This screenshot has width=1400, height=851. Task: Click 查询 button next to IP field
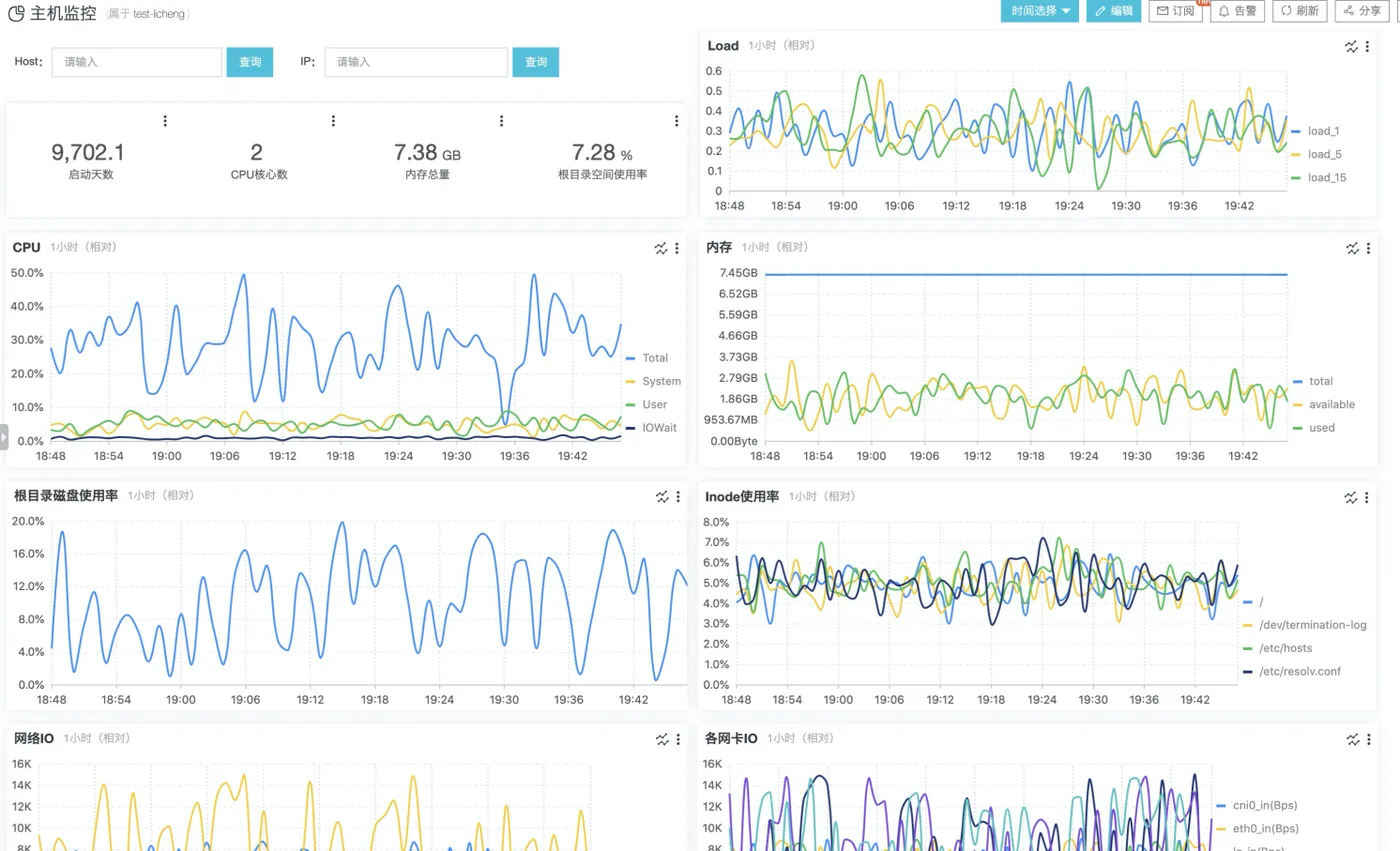tap(536, 62)
